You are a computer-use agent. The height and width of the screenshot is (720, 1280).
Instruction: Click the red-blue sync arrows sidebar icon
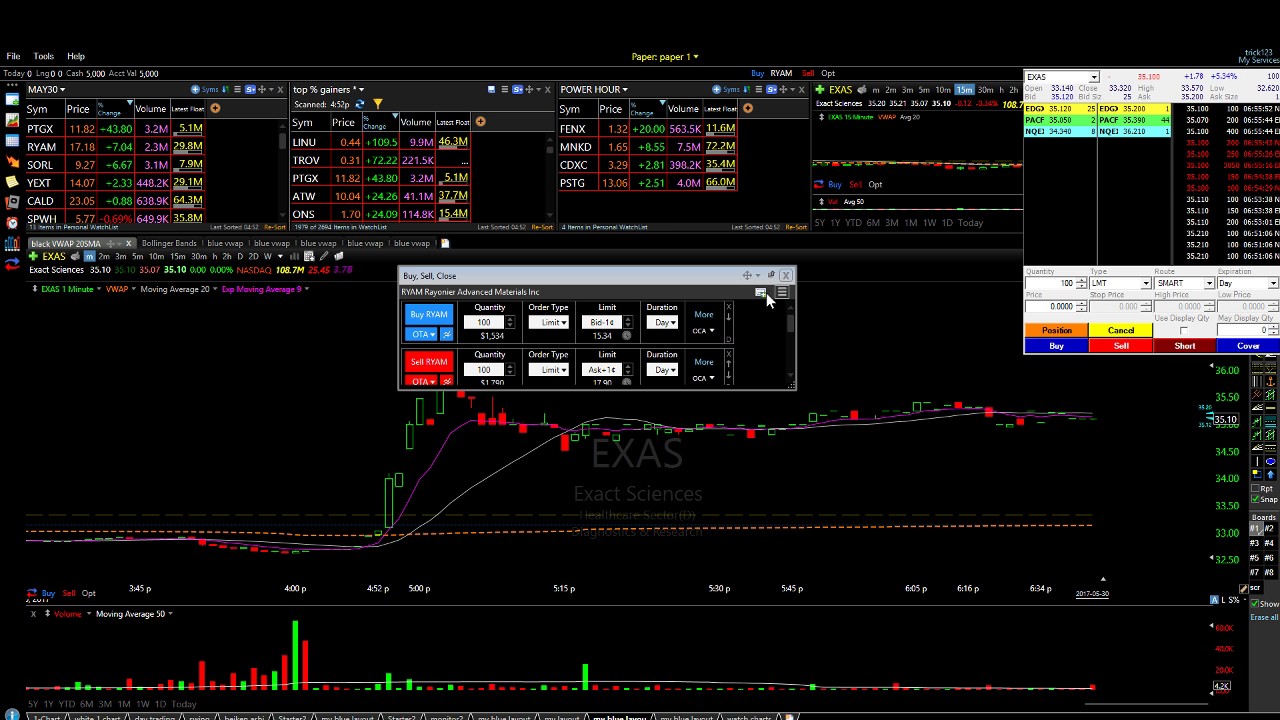point(12,264)
